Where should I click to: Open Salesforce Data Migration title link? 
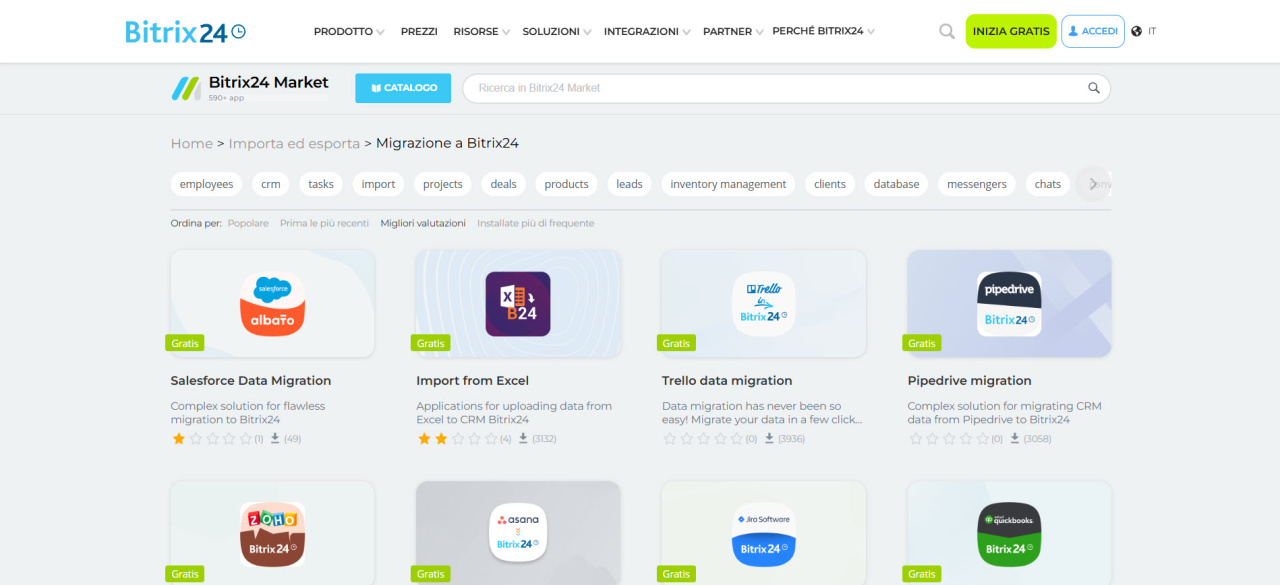251,381
